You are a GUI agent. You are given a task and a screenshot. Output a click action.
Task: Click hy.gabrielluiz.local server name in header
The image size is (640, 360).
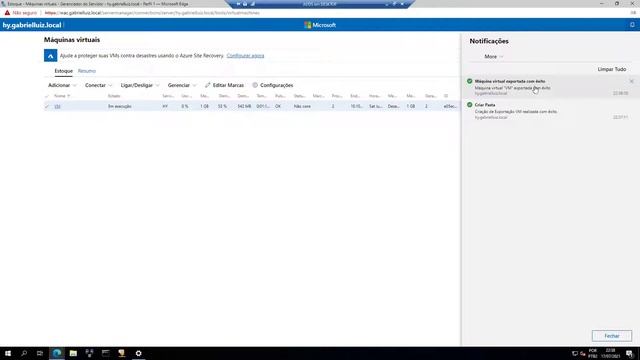pyautogui.click(x=32, y=25)
